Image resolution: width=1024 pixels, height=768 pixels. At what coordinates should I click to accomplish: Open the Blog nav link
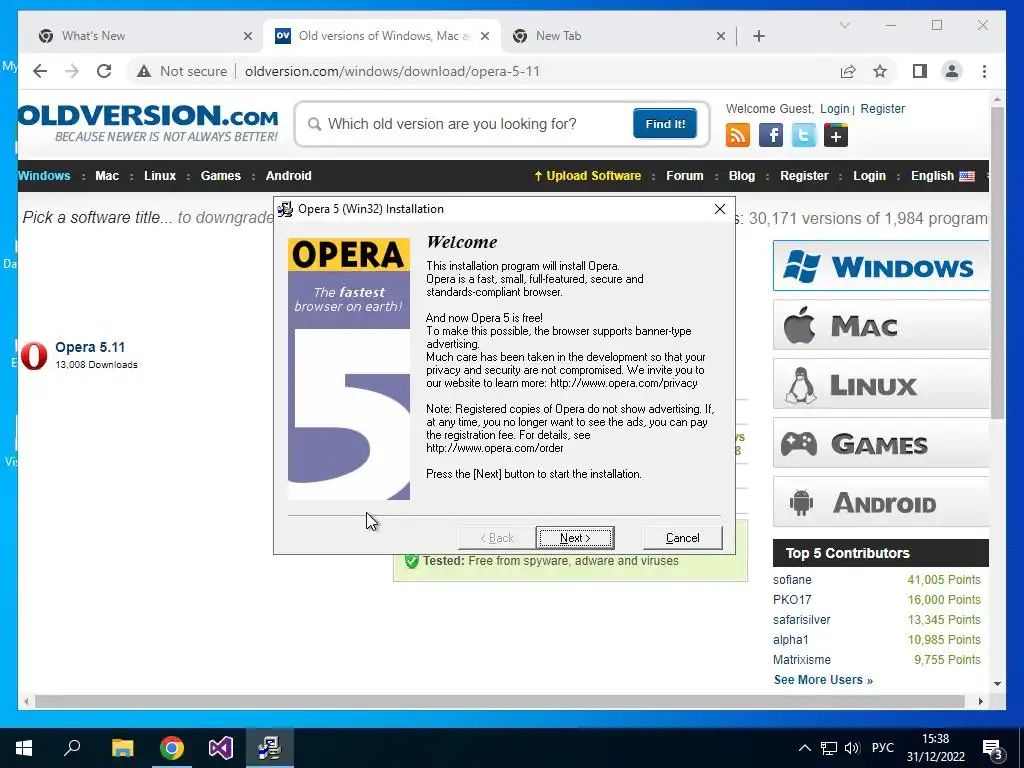click(x=741, y=176)
